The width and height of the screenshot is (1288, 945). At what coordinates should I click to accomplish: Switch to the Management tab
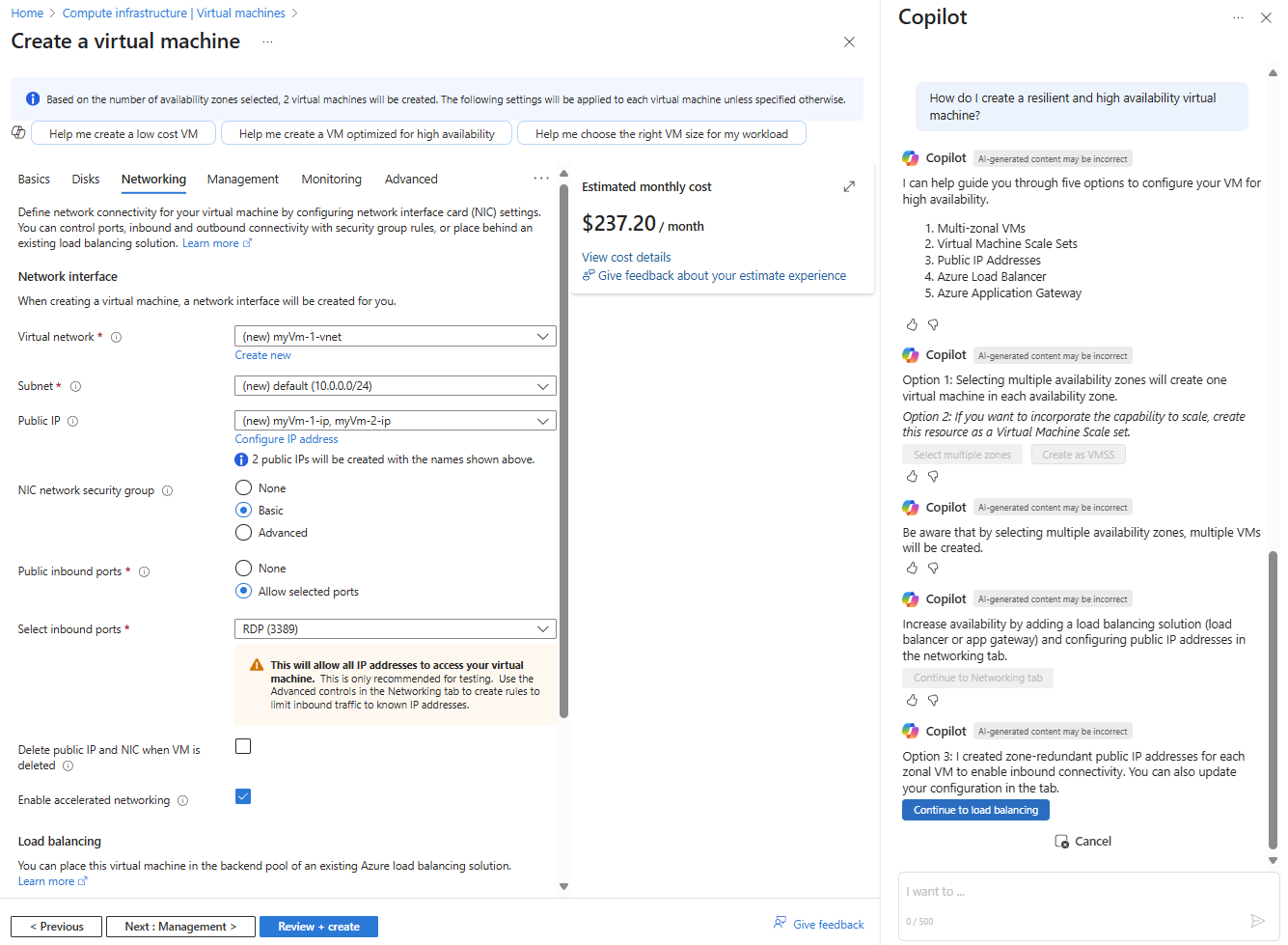(242, 180)
